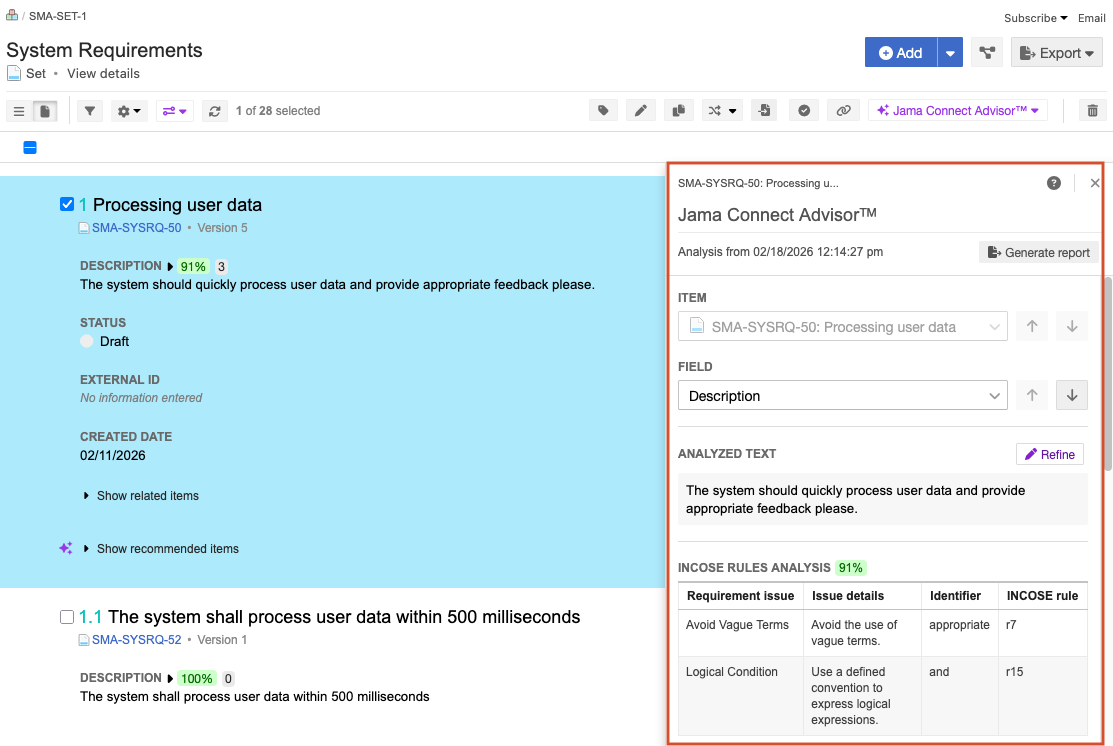Click the filter funnel icon
This screenshot has width=1113, height=746.
(x=90, y=111)
